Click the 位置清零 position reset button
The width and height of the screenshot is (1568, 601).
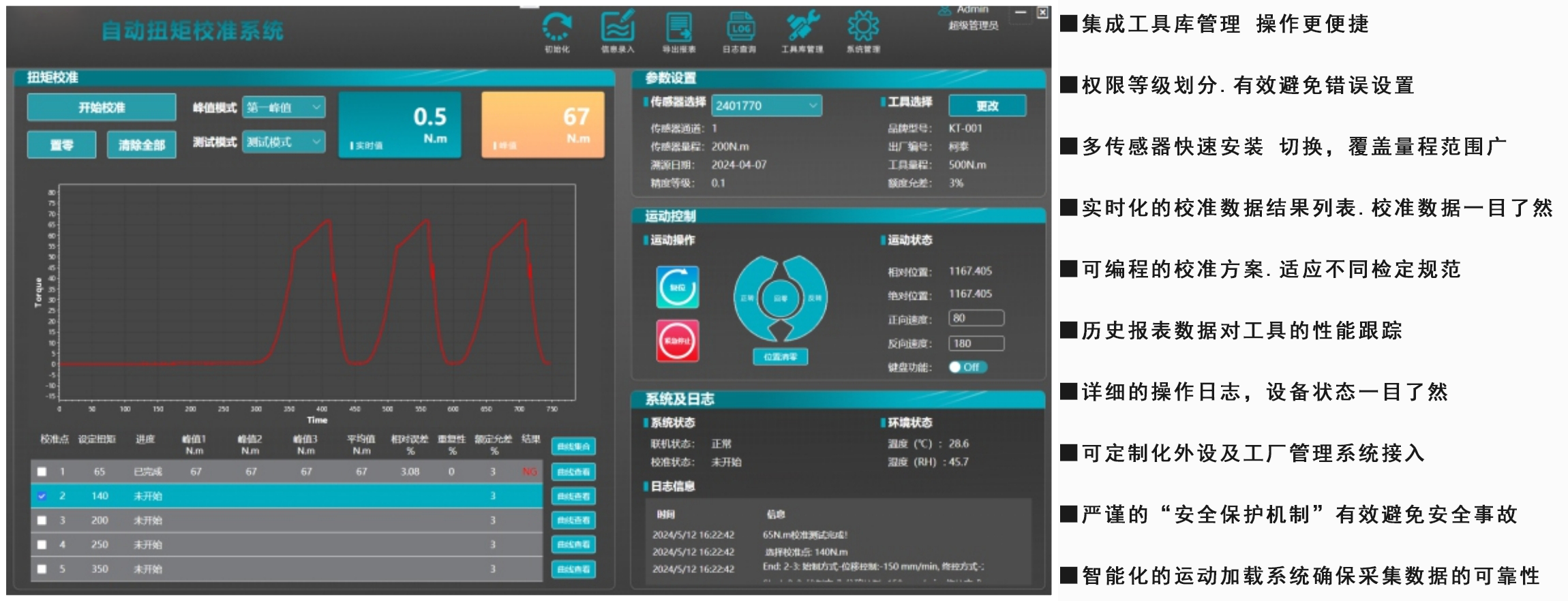(x=781, y=356)
